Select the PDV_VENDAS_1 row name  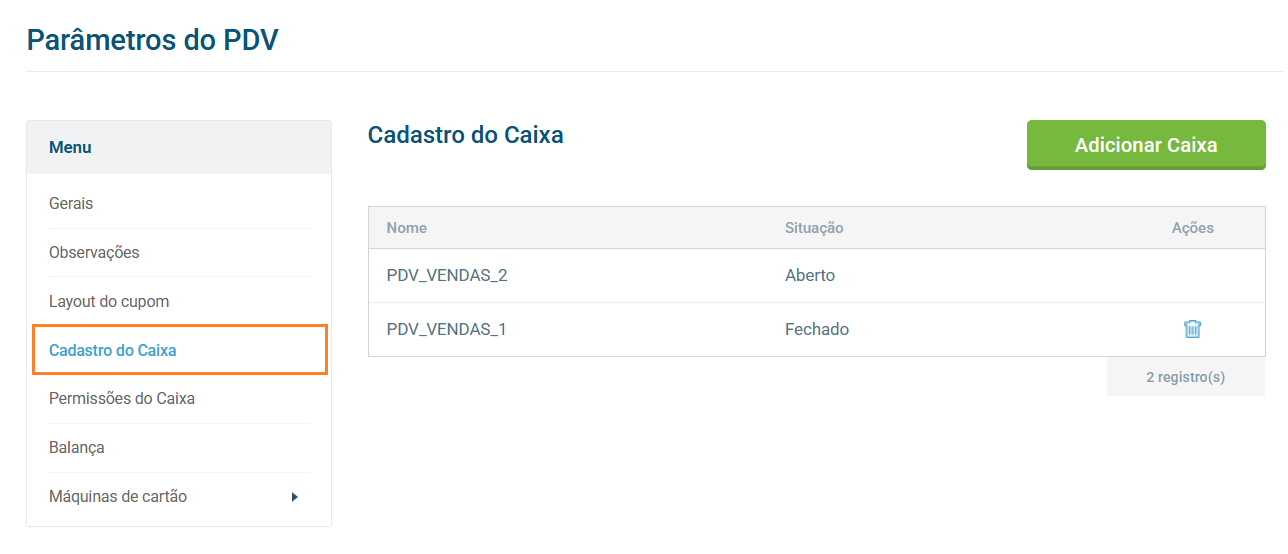click(x=447, y=329)
